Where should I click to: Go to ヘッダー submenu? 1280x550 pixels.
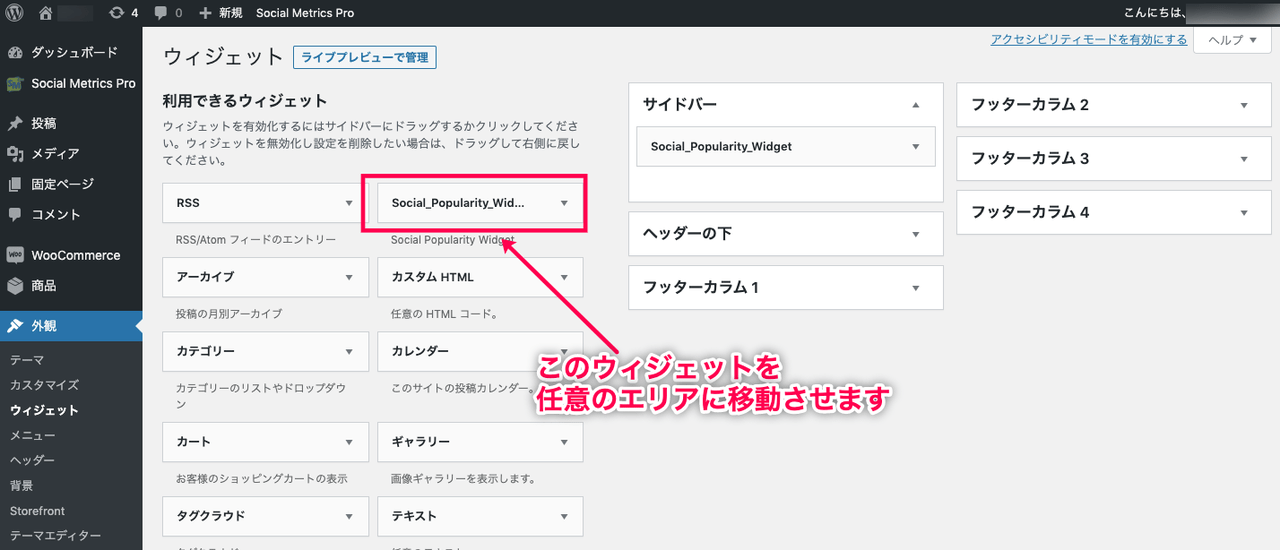click(33, 460)
